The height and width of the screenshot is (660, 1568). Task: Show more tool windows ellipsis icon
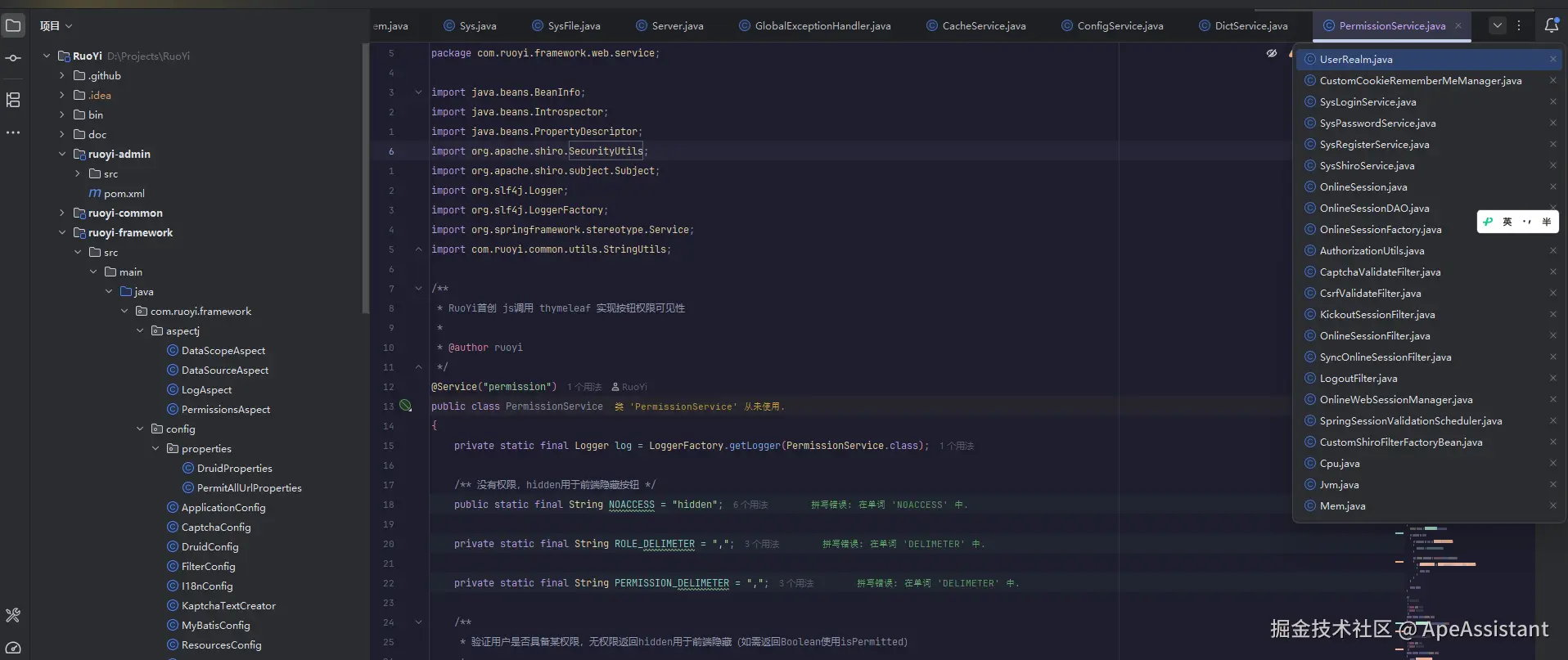pyautogui.click(x=13, y=132)
